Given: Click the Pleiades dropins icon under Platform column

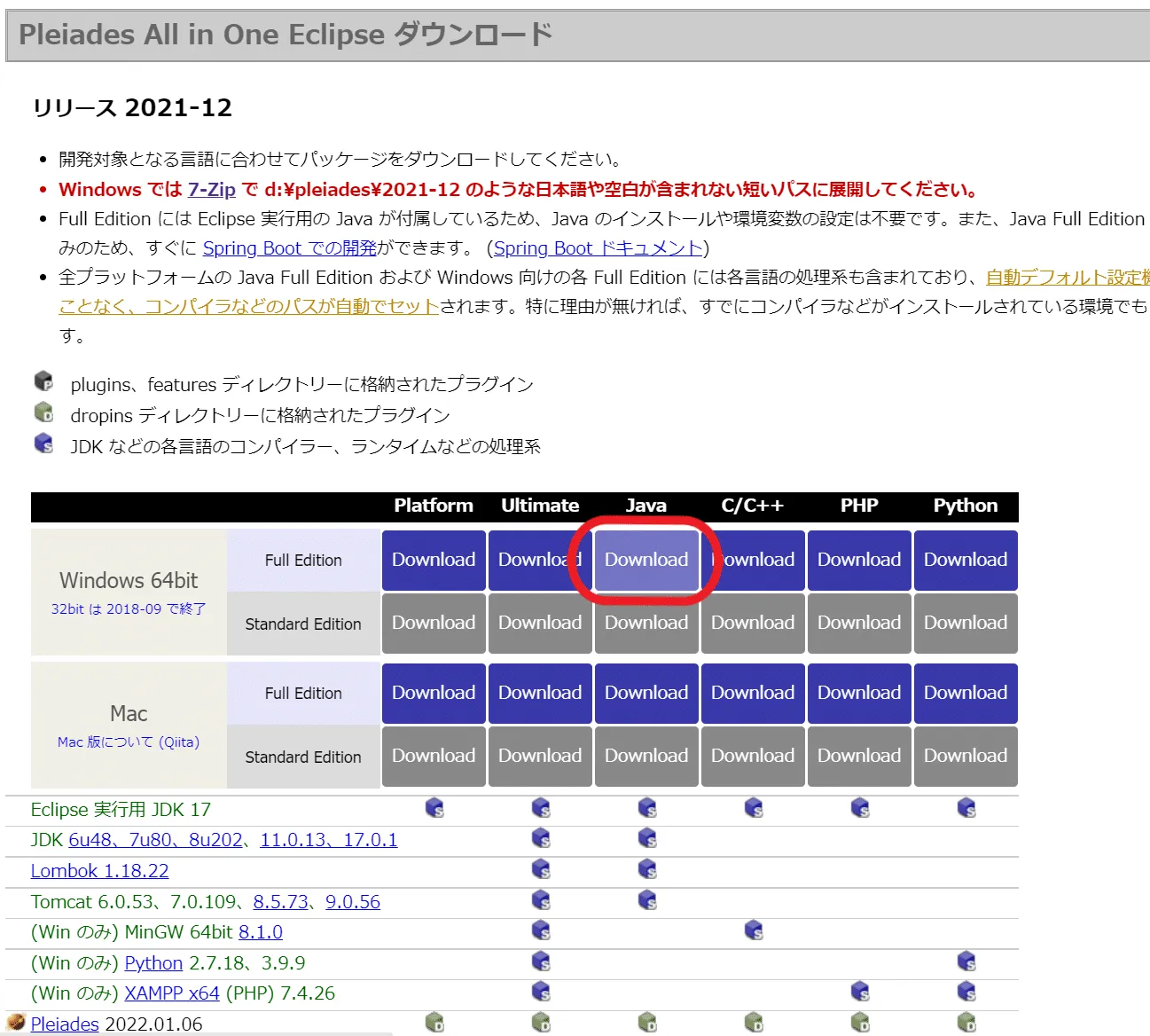Looking at the screenshot, I should coord(434,1023).
